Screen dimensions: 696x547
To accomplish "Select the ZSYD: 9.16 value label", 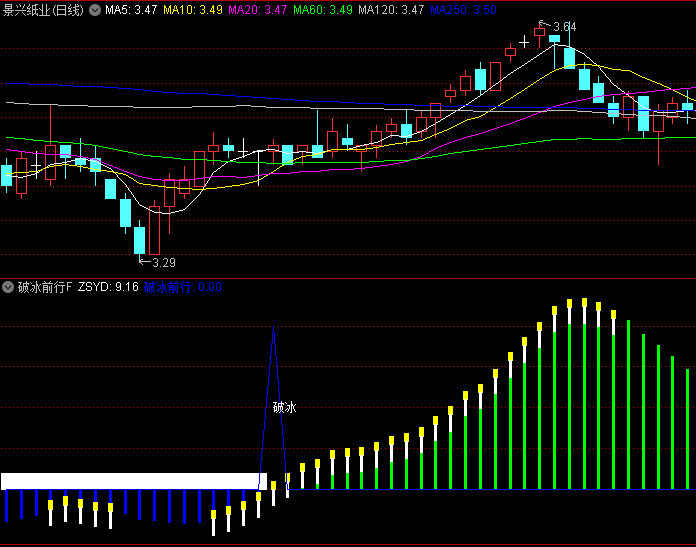I will [107, 287].
